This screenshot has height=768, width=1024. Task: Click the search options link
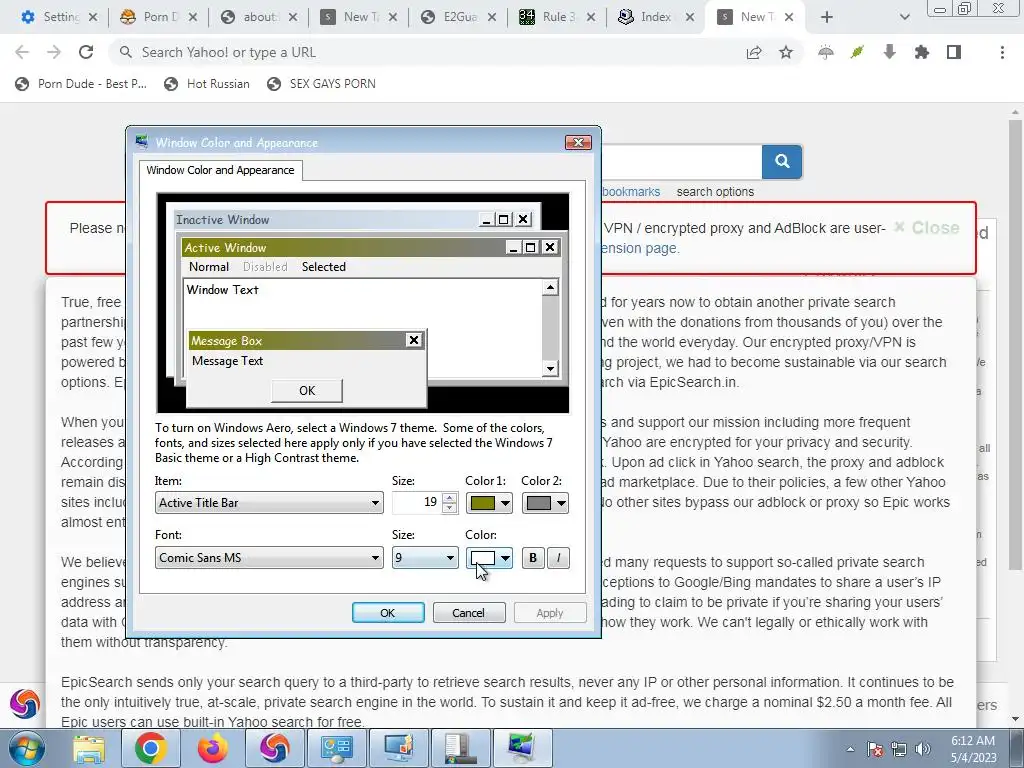pyautogui.click(x=715, y=191)
